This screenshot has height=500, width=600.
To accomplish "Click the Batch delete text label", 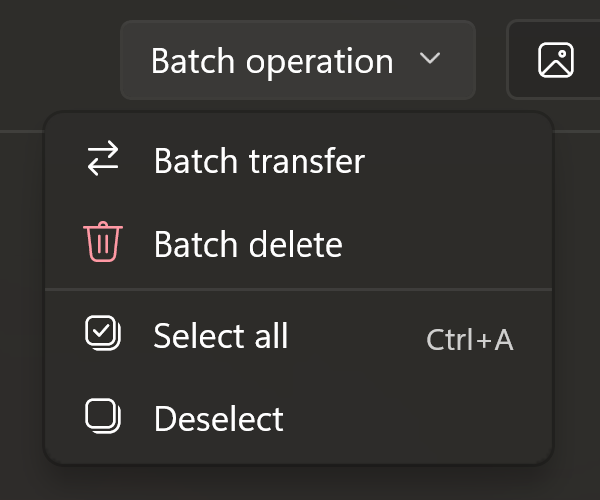I will tap(248, 244).
